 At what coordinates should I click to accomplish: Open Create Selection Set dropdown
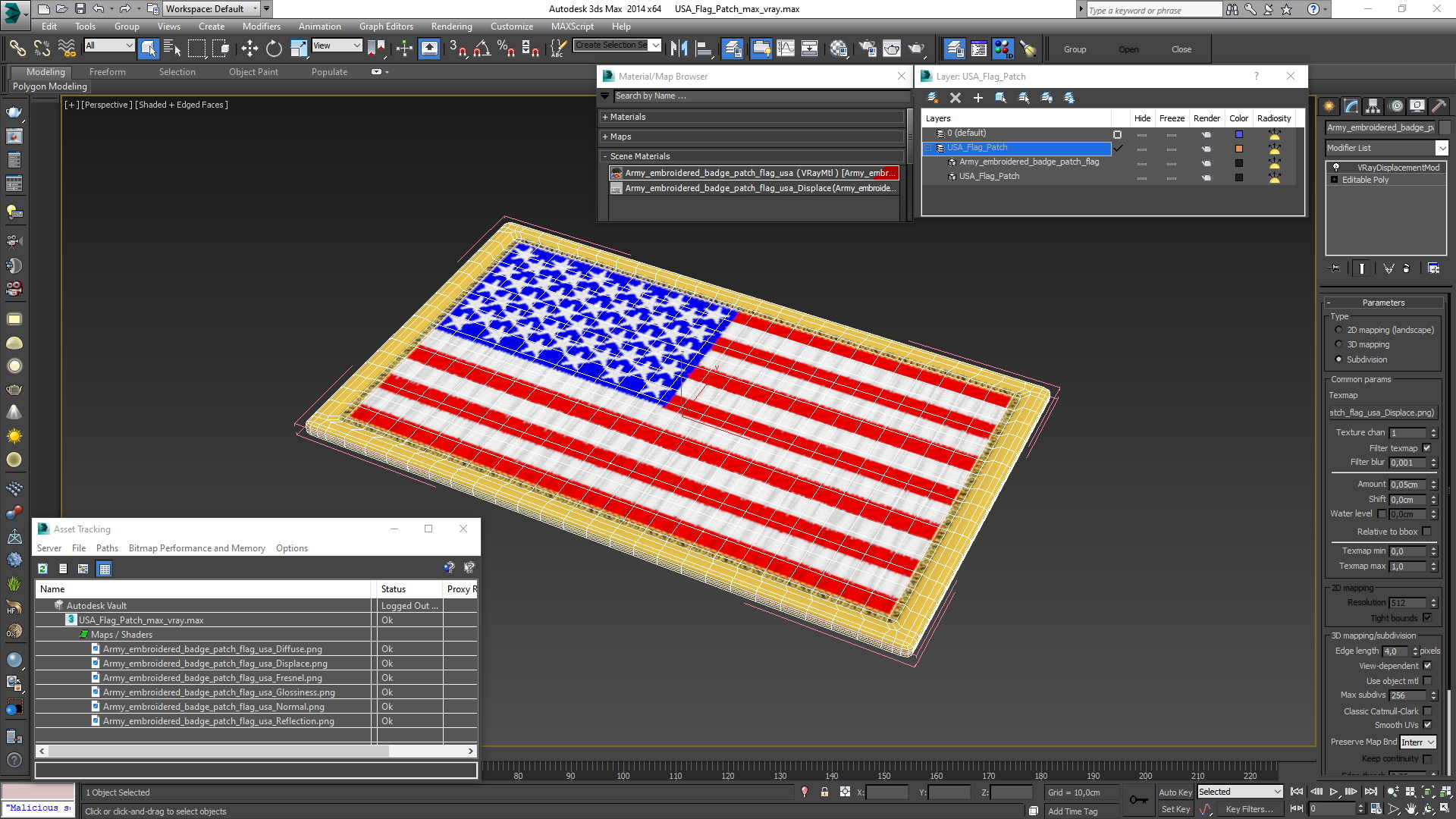pyautogui.click(x=617, y=45)
